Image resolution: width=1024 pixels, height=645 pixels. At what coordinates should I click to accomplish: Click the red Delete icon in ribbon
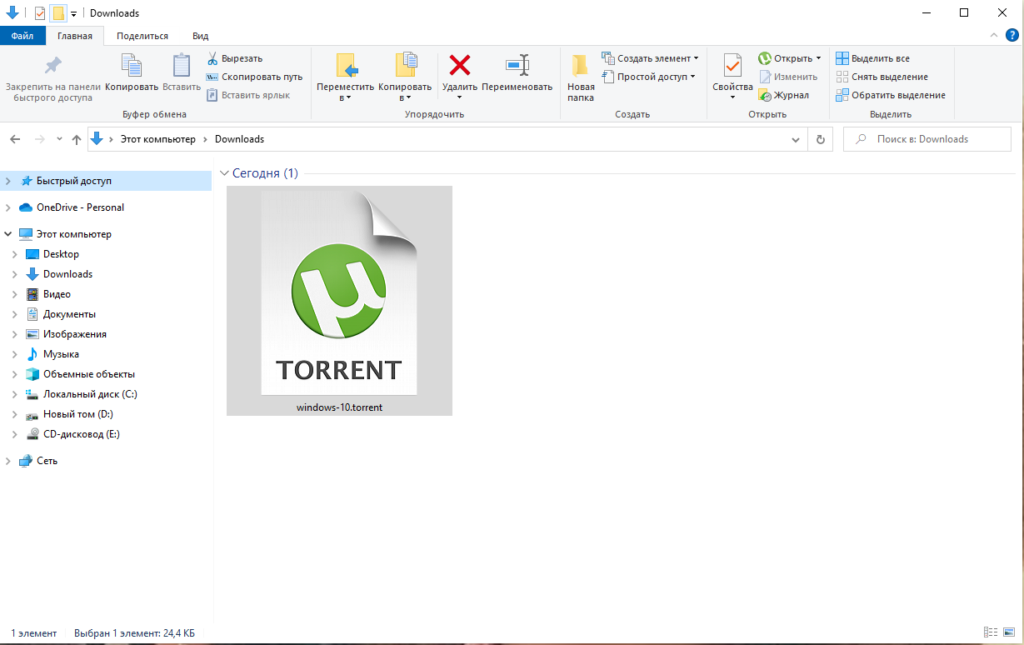point(460,67)
